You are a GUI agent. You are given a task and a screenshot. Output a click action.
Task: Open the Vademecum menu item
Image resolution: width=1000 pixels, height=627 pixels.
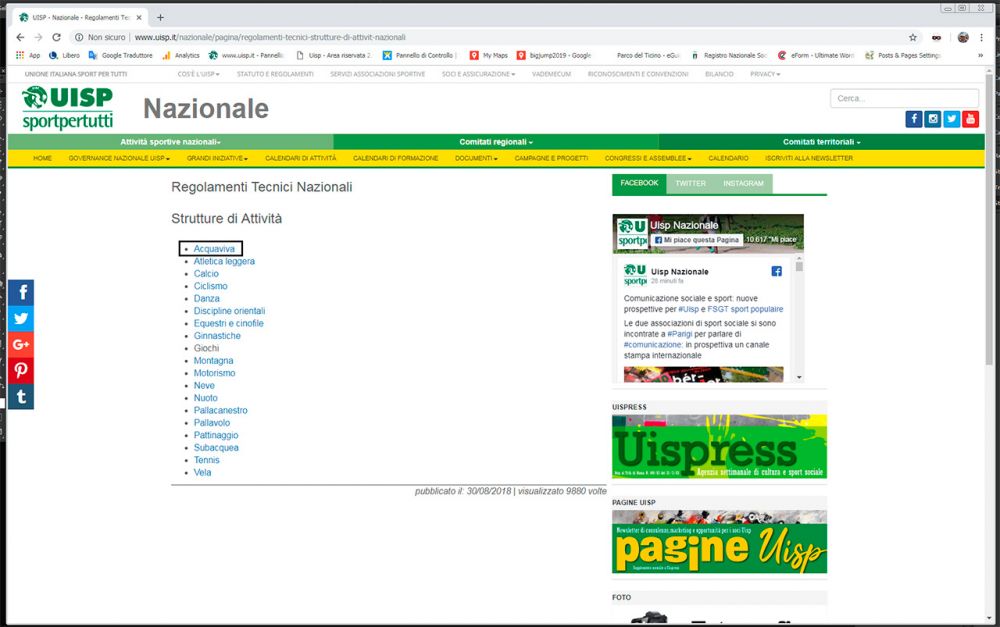click(551, 74)
